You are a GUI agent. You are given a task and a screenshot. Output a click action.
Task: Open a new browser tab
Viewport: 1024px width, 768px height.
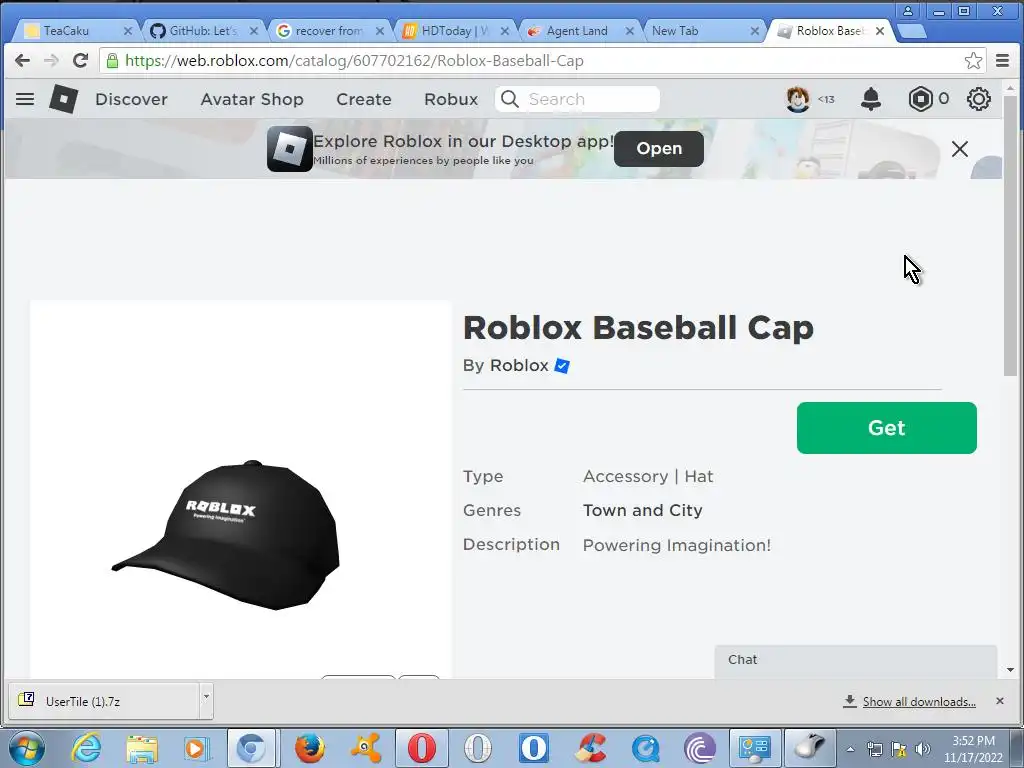point(912,31)
